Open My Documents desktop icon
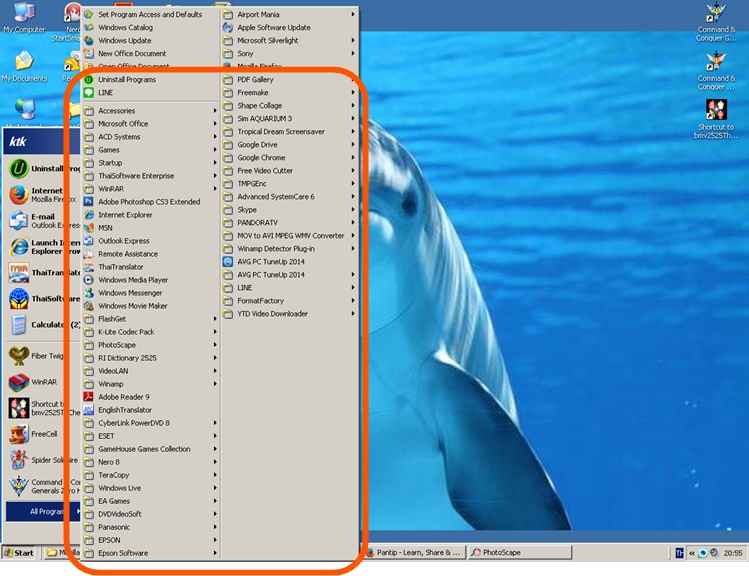This screenshot has height=576, width=749. 24,67
